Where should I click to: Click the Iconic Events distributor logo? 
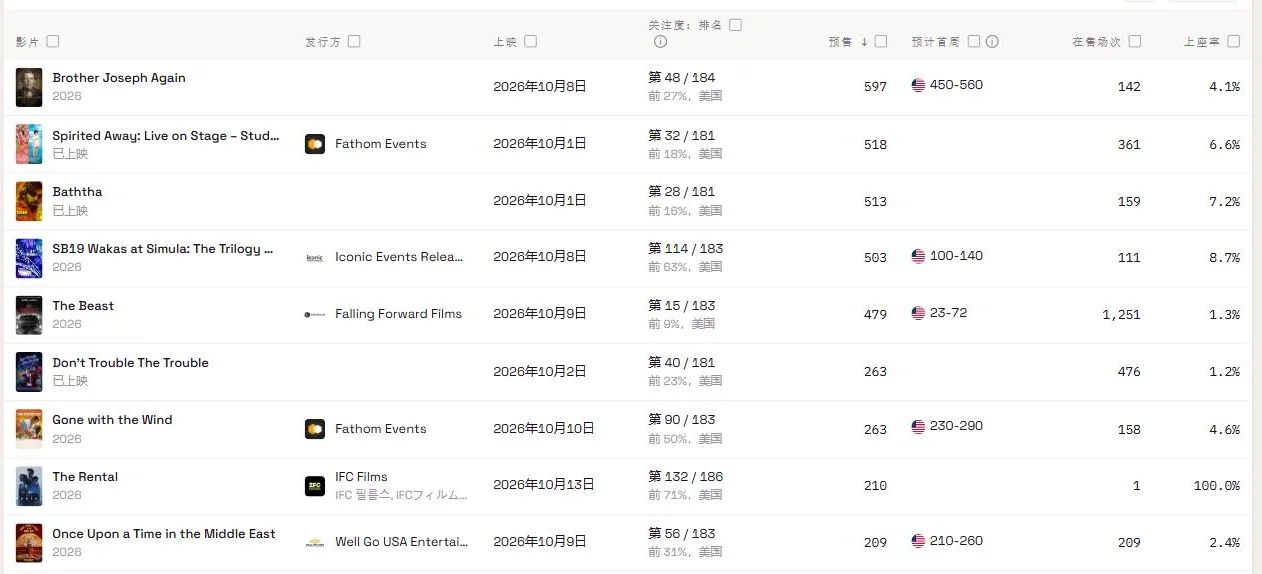[x=315, y=258]
